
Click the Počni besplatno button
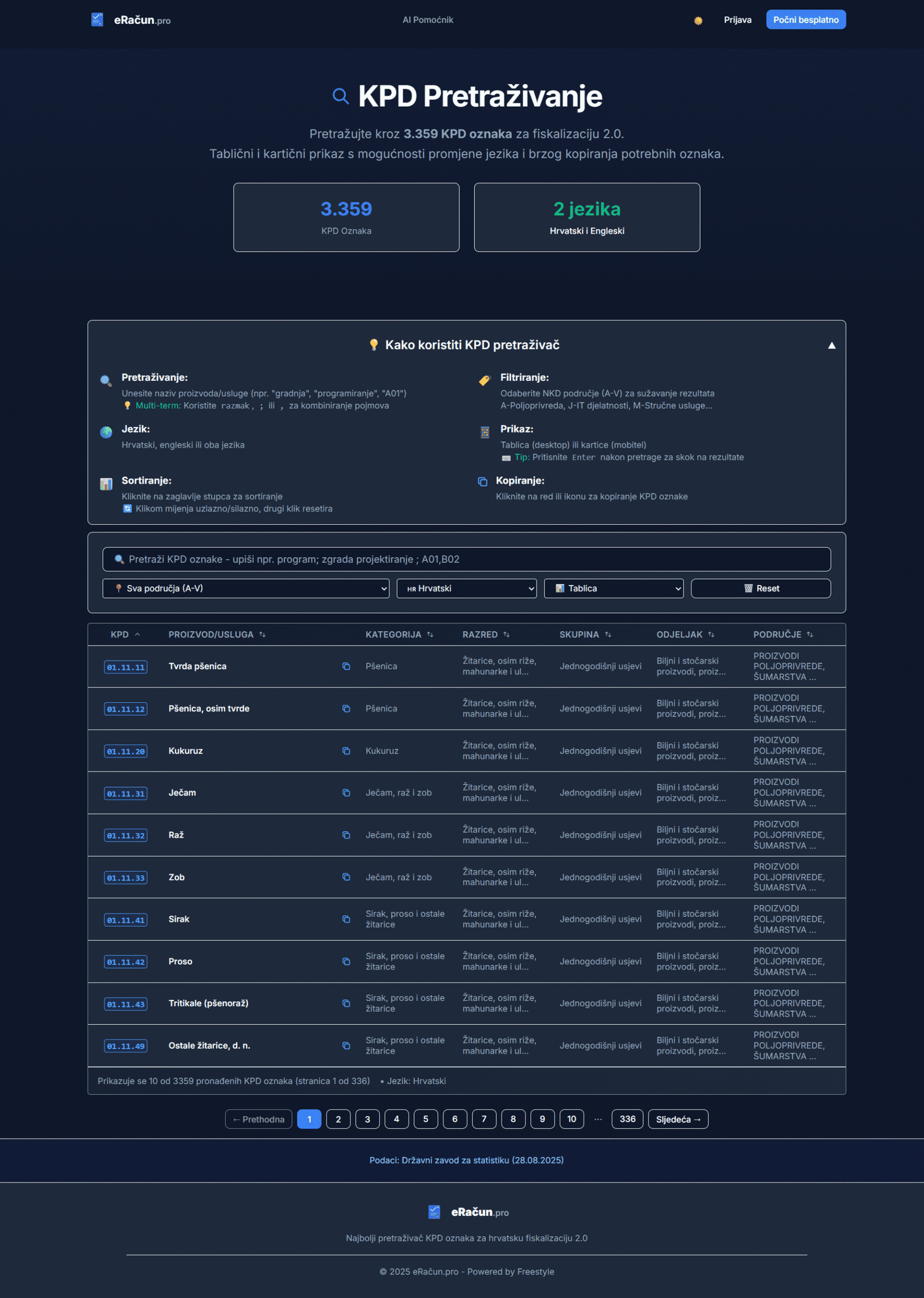[806, 20]
